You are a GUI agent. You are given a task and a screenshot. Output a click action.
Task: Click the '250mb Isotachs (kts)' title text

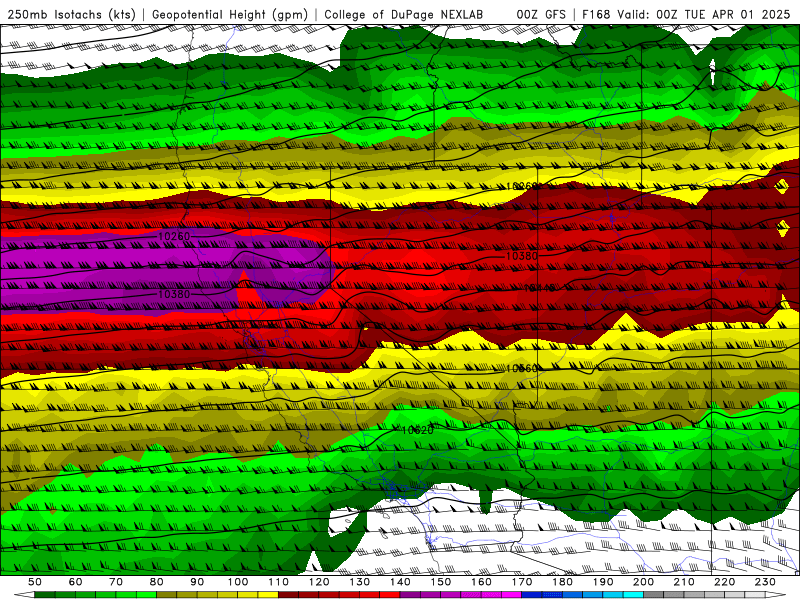coord(71,14)
